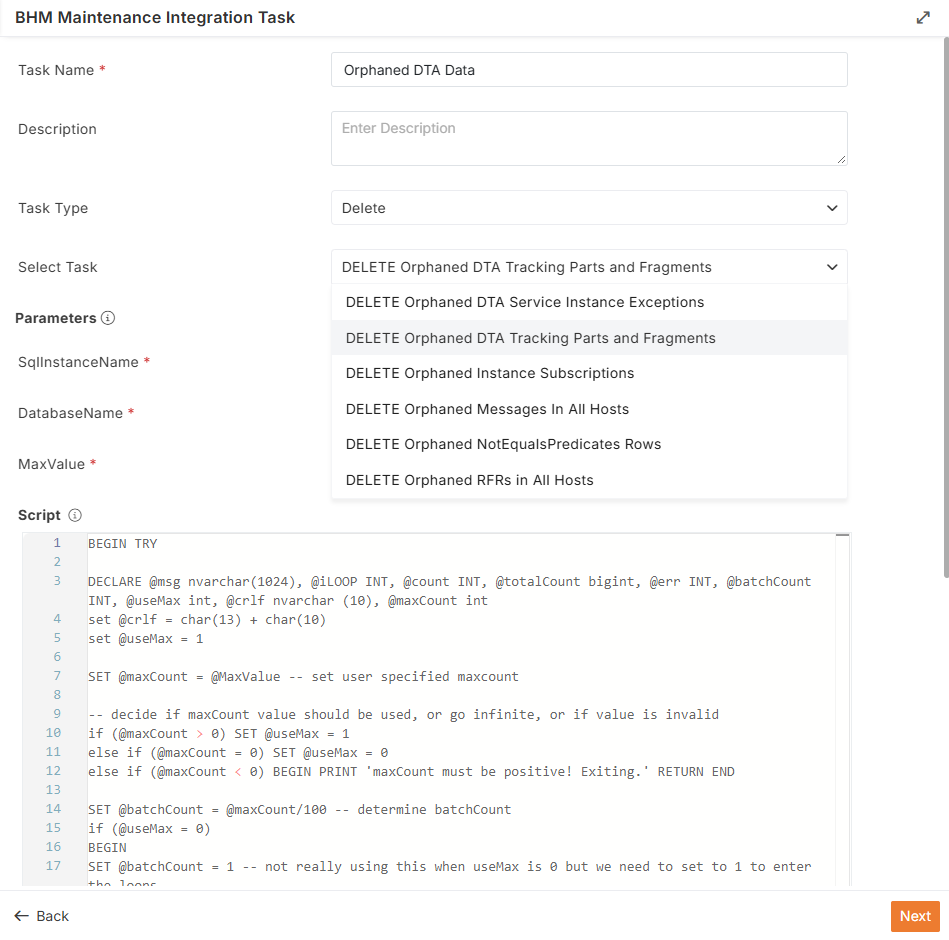Click the DatabaseName parameter label
Image resolution: width=949 pixels, height=940 pixels.
[70, 413]
